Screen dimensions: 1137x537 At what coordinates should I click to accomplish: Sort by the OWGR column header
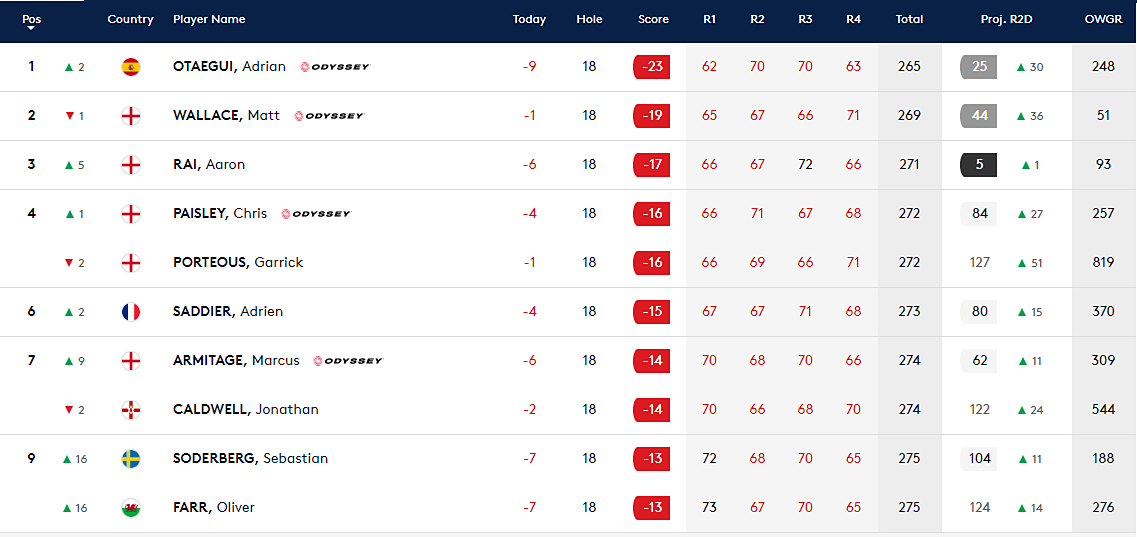click(x=1104, y=20)
